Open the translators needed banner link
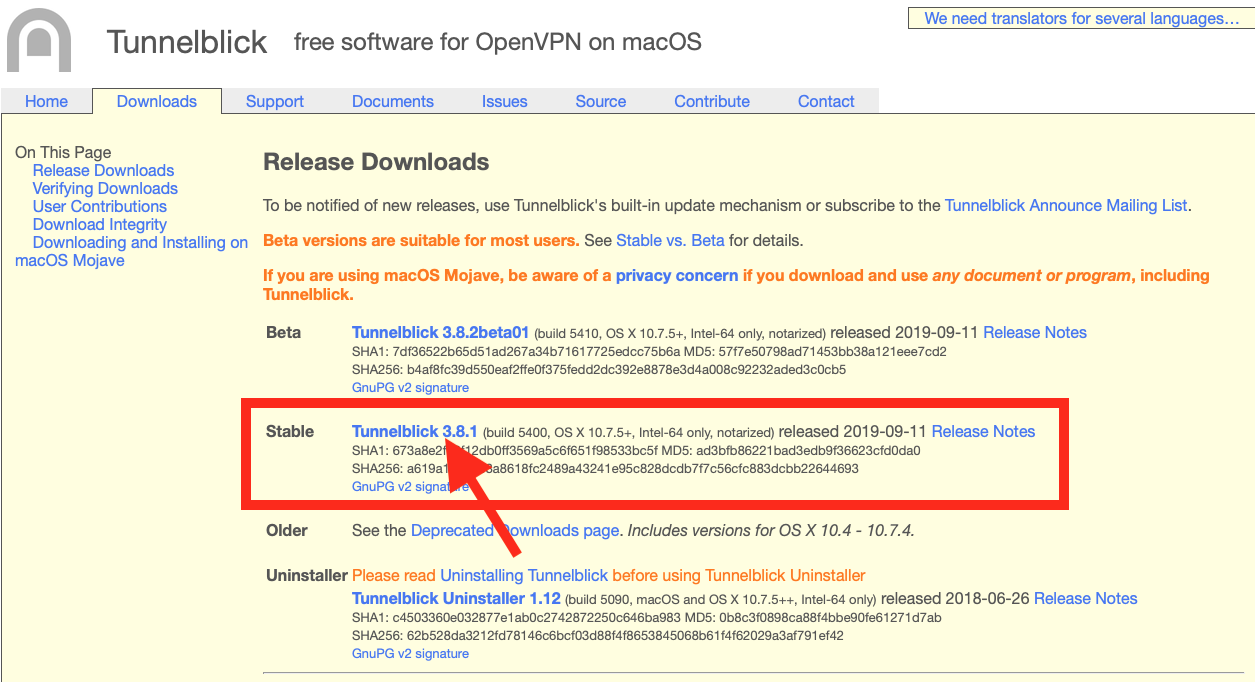The image size is (1255, 682). 1082,18
